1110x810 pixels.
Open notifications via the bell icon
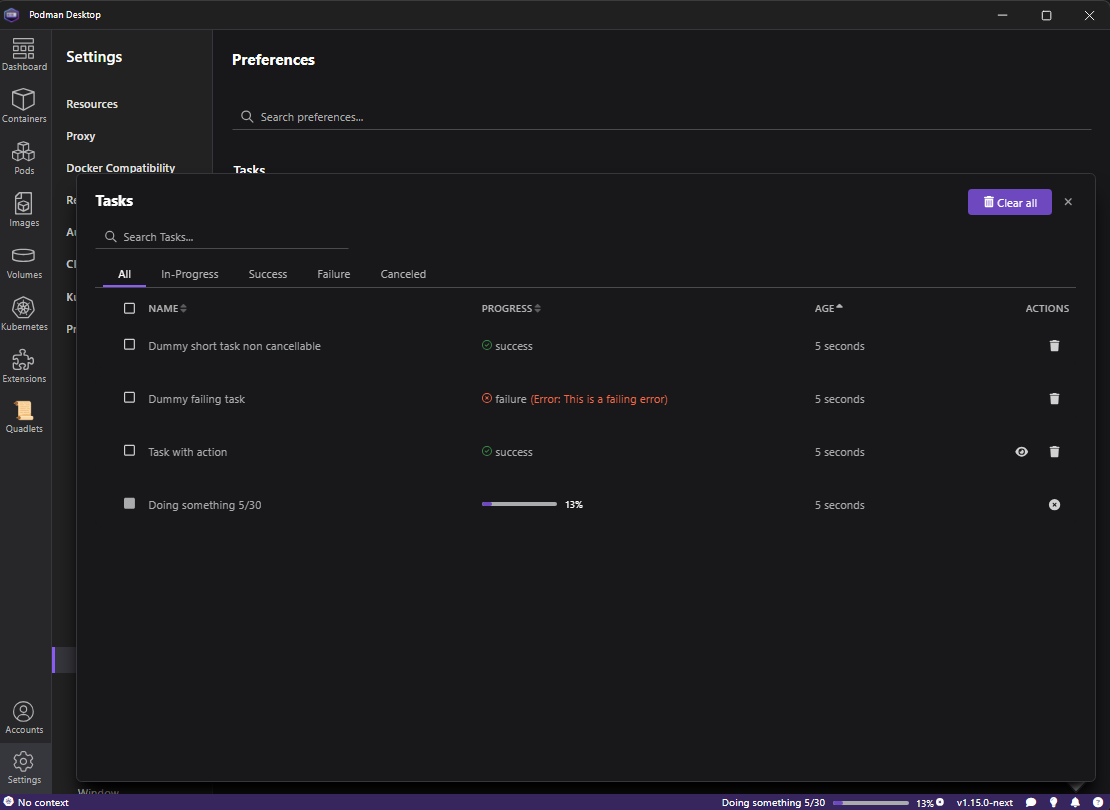[x=1074, y=802]
